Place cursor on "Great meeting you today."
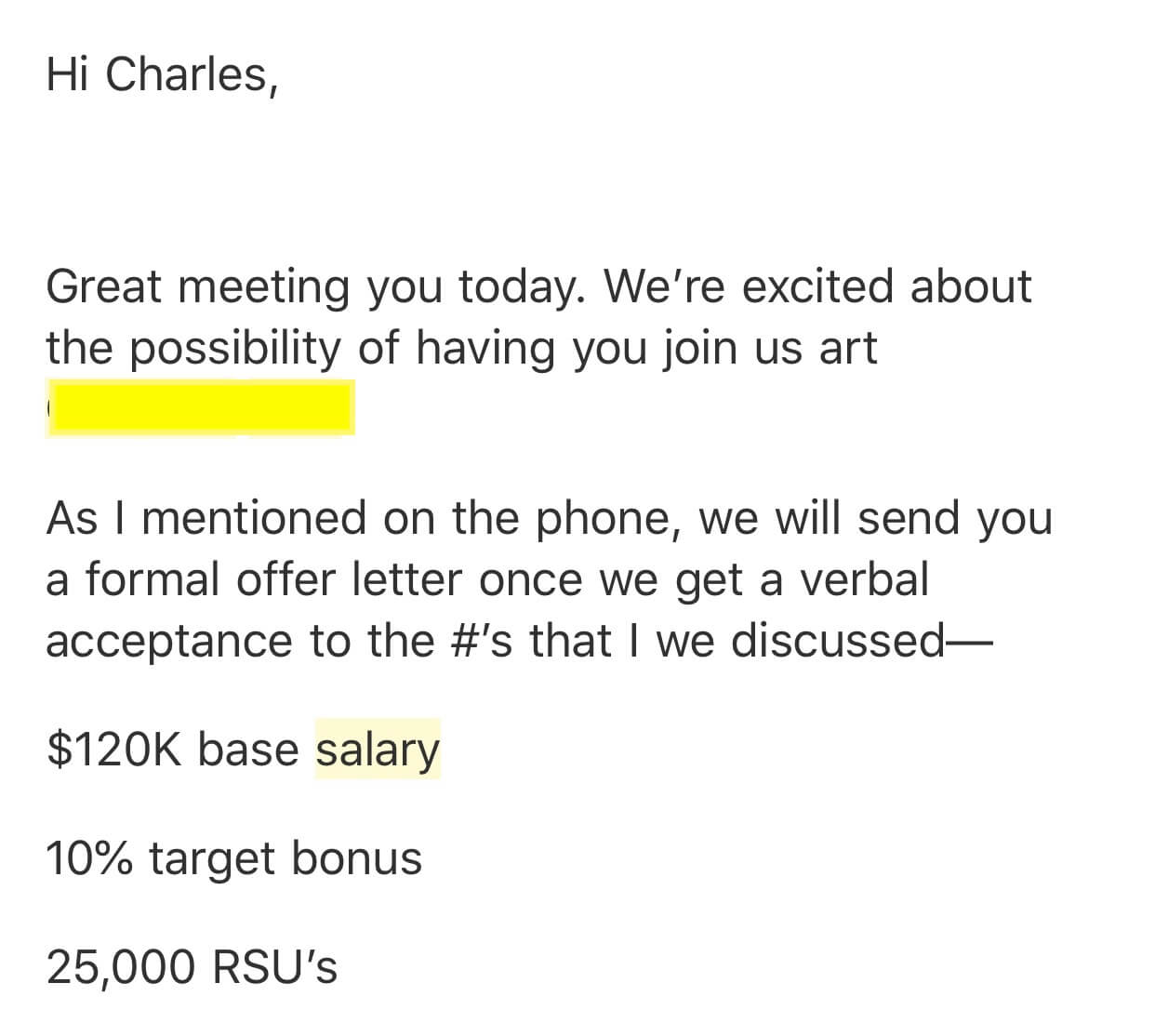 [x=315, y=286]
